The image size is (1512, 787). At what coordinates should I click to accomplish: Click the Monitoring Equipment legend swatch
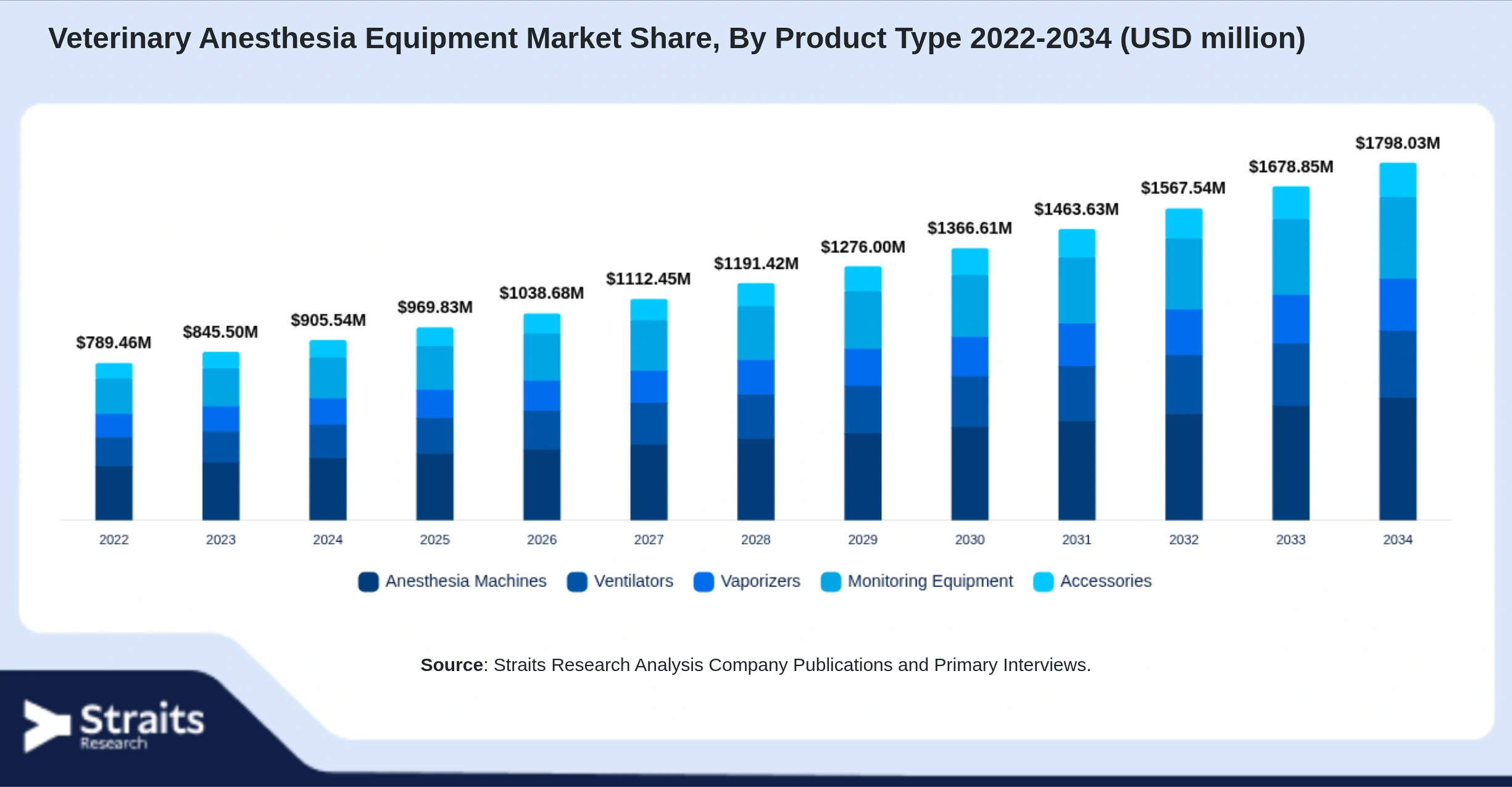[831, 582]
